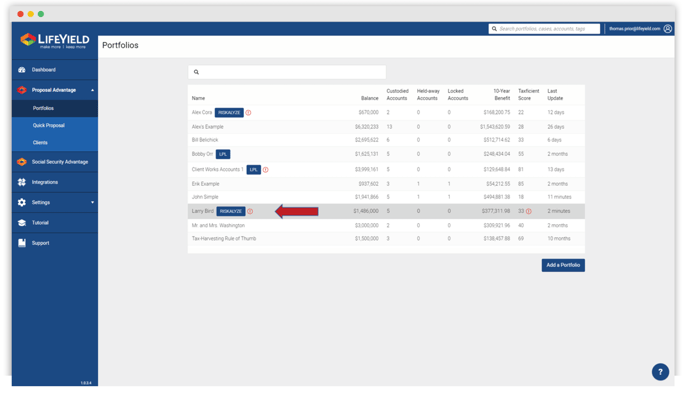Viewport: 688px width, 397px height.
Task: Collapse the Proposal Advantage menu arrow
Action: point(92,90)
